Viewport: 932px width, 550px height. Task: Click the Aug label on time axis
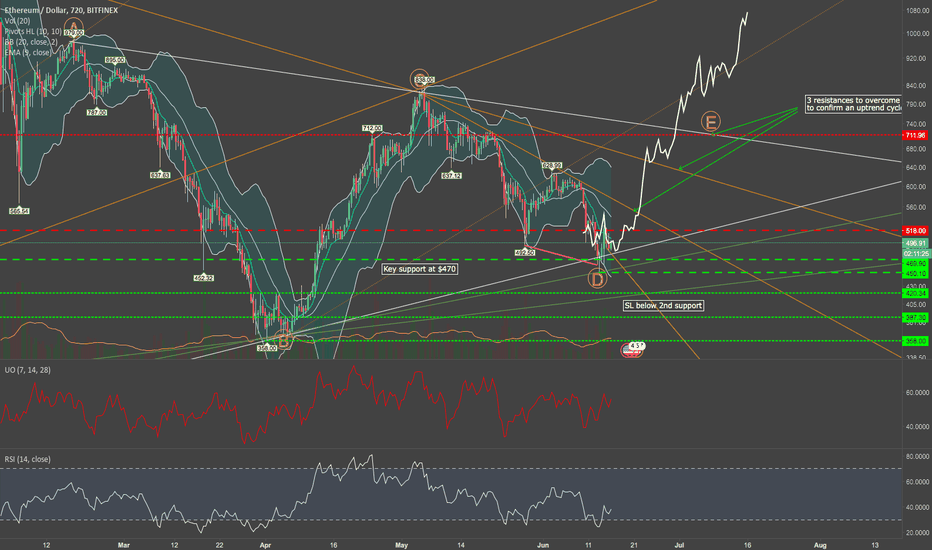[820, 545]
